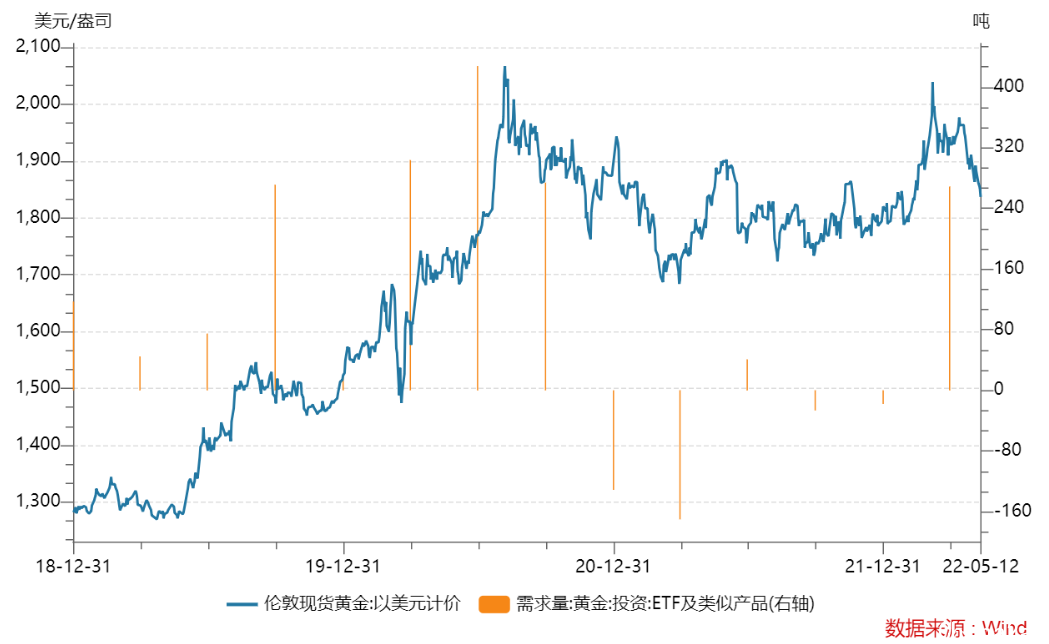Click the 21-12-31 date axis label
This screenshot has height=644, width=1049.
(x=882, y=566)
